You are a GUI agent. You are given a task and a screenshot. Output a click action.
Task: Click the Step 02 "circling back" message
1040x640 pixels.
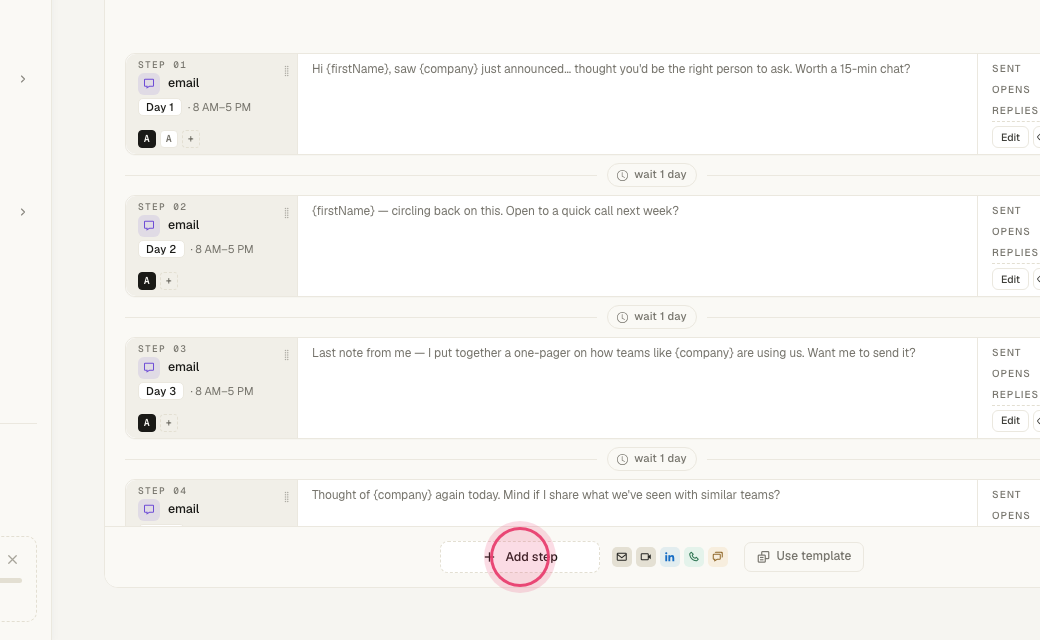tap(495, 211)
